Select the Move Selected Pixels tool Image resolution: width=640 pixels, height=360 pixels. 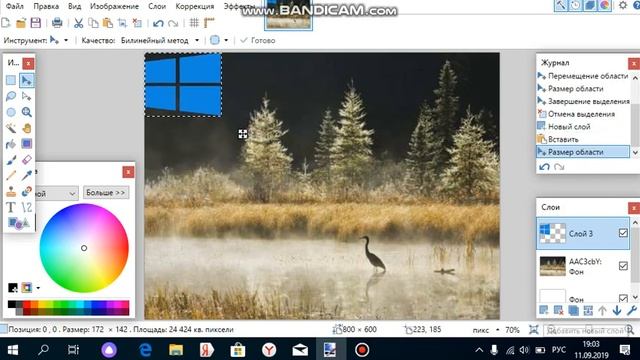coord(27,80)
